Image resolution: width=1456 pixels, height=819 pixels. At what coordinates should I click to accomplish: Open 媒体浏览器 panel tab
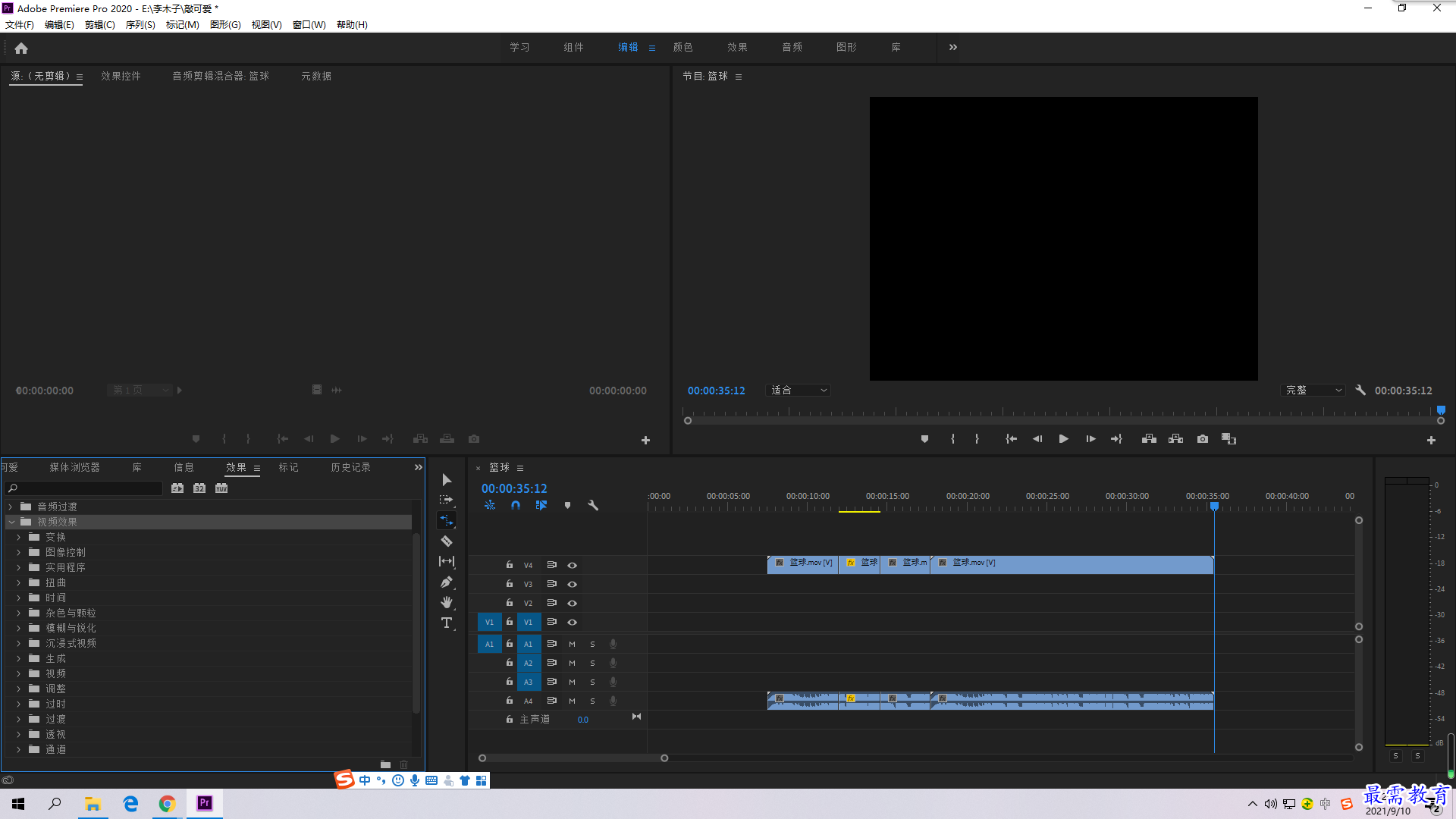click(74, 467)
